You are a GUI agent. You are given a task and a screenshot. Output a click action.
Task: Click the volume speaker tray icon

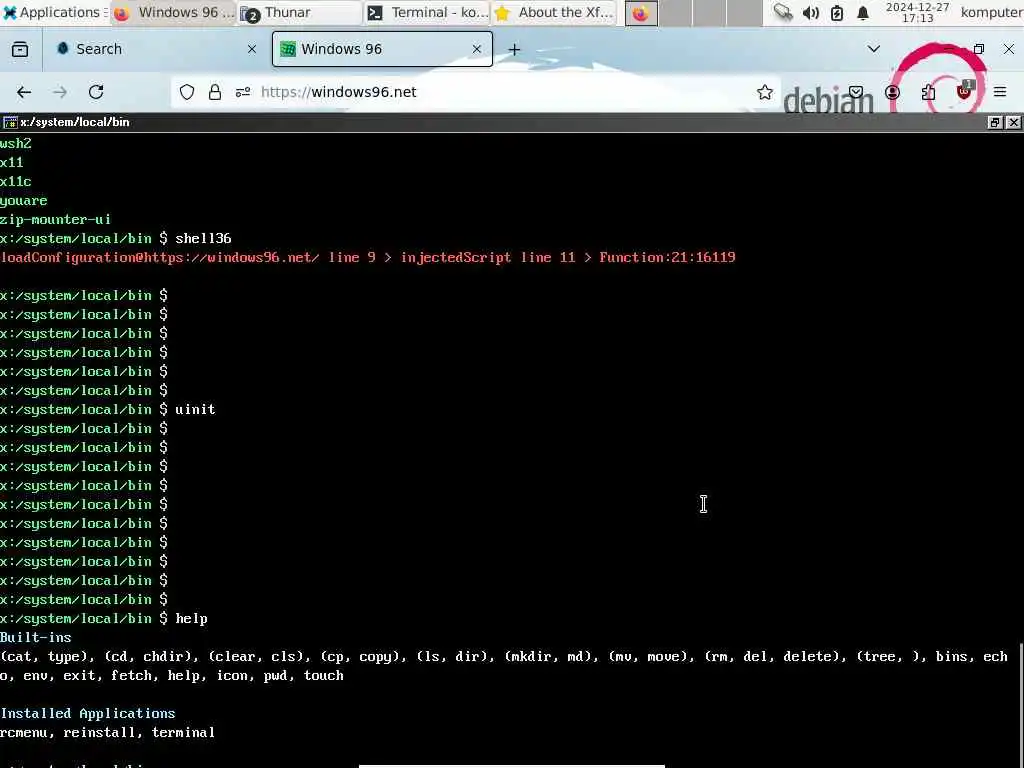(810, 13)
